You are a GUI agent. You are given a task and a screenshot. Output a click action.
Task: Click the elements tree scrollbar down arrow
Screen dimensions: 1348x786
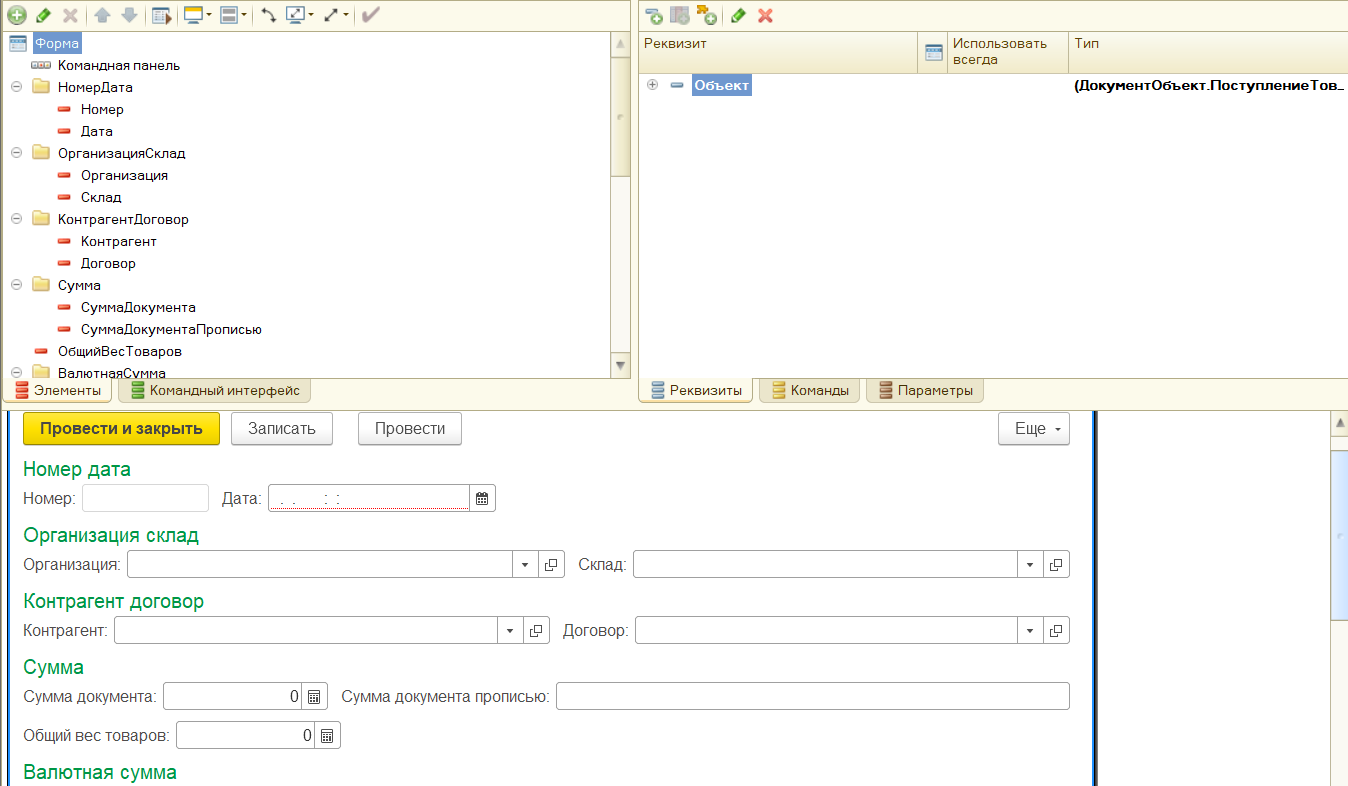pyautogui.click(x=619, y=366)
